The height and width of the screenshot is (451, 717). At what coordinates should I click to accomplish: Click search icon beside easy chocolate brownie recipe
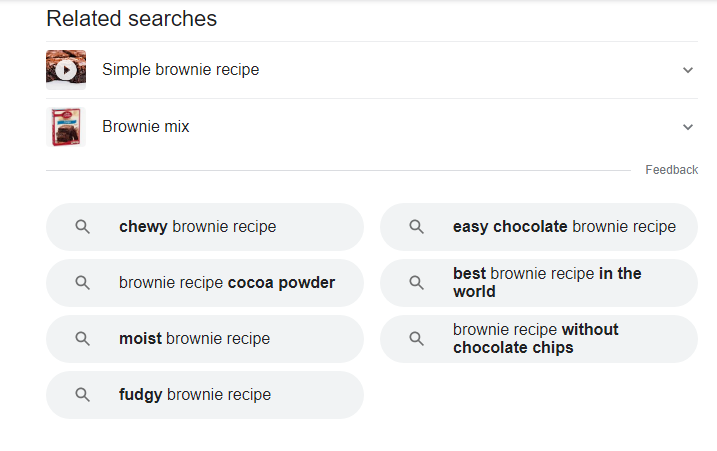(x=417, y=227)
